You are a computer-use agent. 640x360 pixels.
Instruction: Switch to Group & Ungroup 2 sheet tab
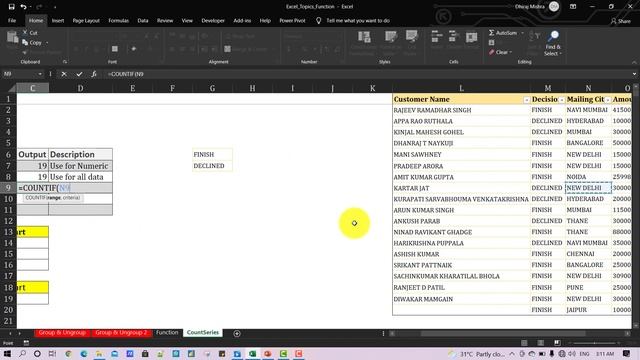121,333
